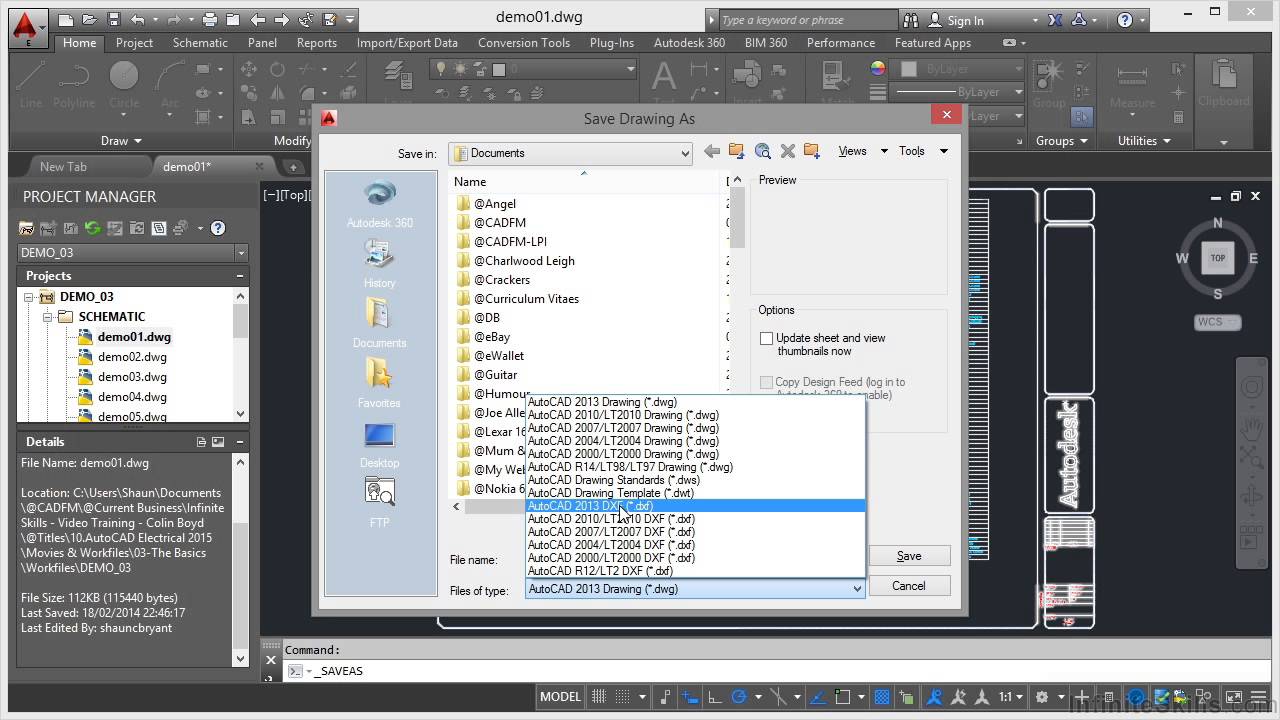Screen dimensions: 1280x720
Task: Switch to the Schematic ribbon tab
Action: (x=200, y=43)
